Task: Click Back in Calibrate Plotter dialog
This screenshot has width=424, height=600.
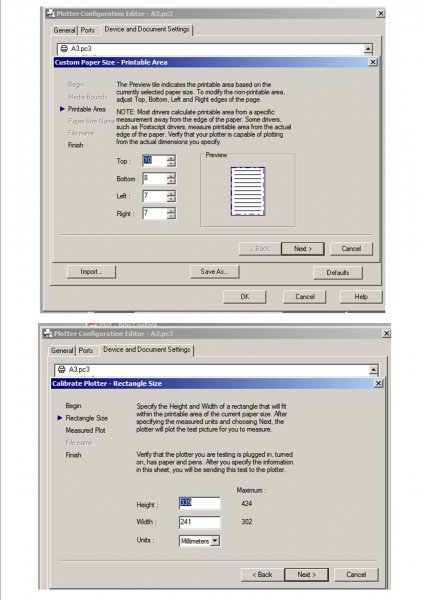Action: 263,574
